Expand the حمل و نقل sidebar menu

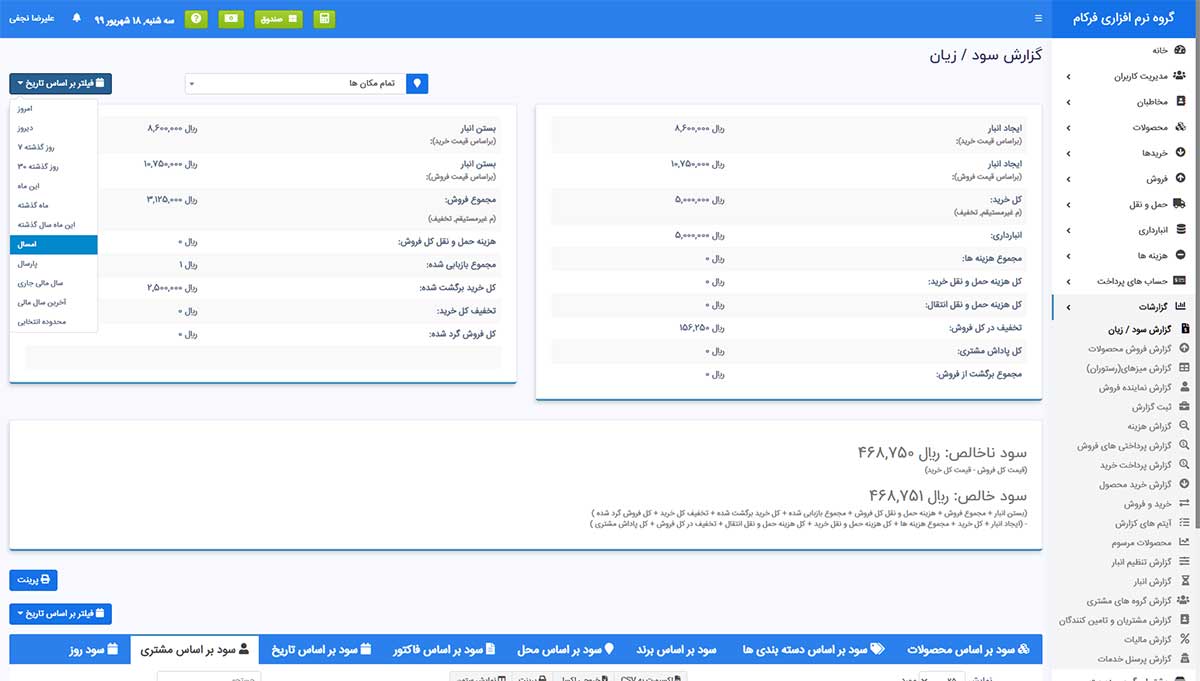[1150, 205]
